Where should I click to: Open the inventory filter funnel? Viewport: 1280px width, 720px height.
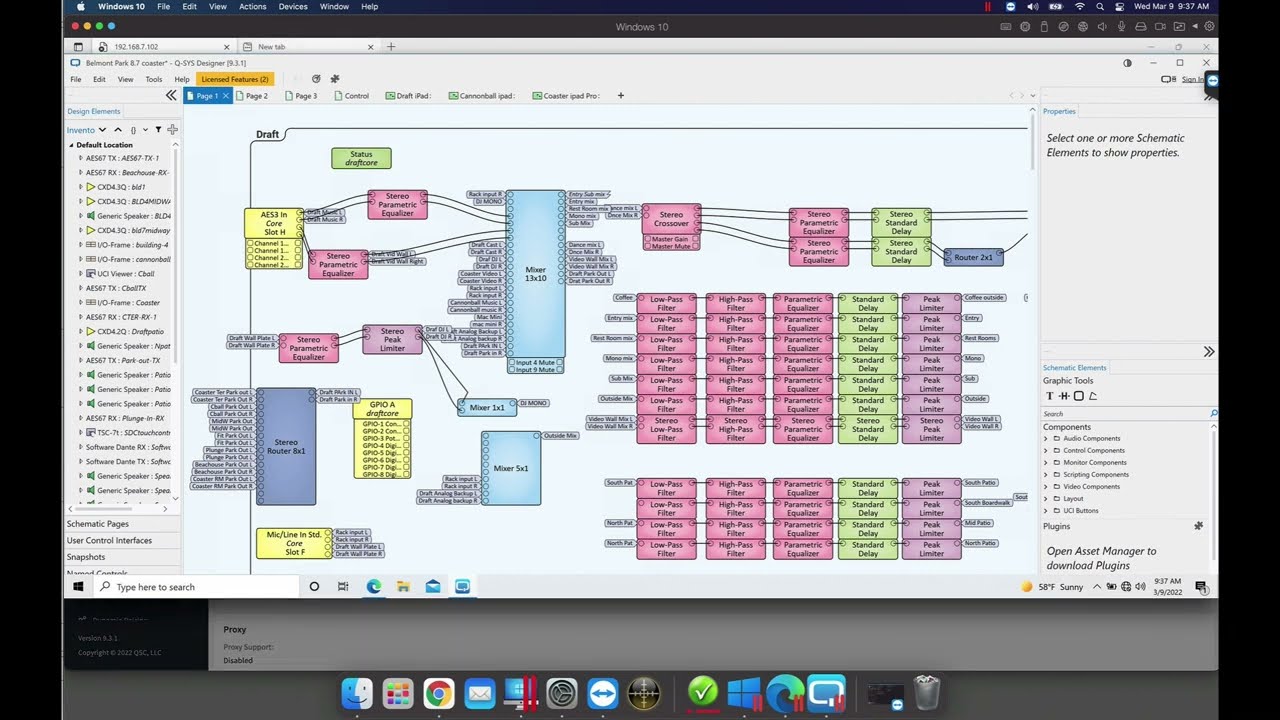point(158,130)
